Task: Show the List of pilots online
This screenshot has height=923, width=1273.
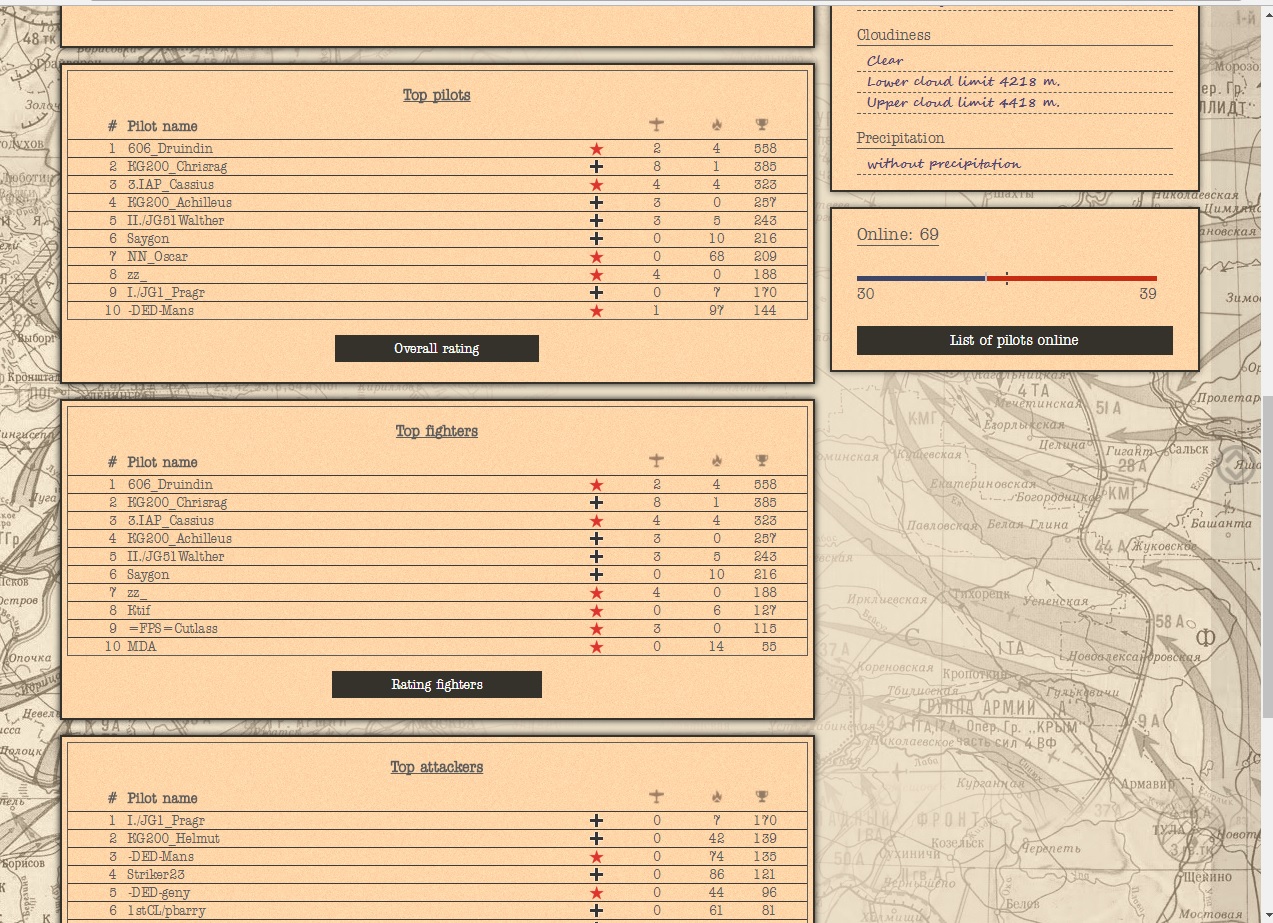Action: point(1014,340)
